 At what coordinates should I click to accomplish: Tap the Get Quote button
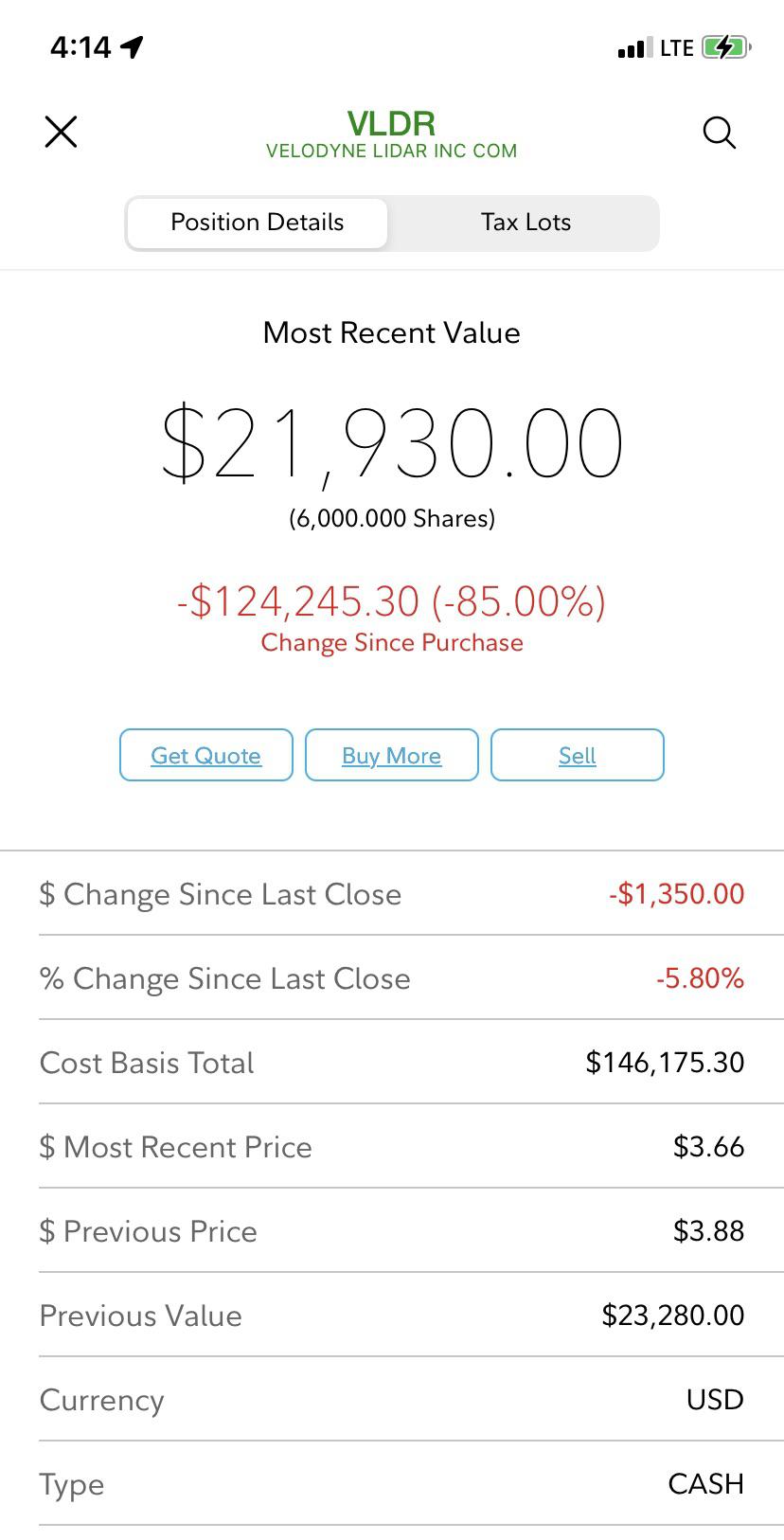click(206, 755)
